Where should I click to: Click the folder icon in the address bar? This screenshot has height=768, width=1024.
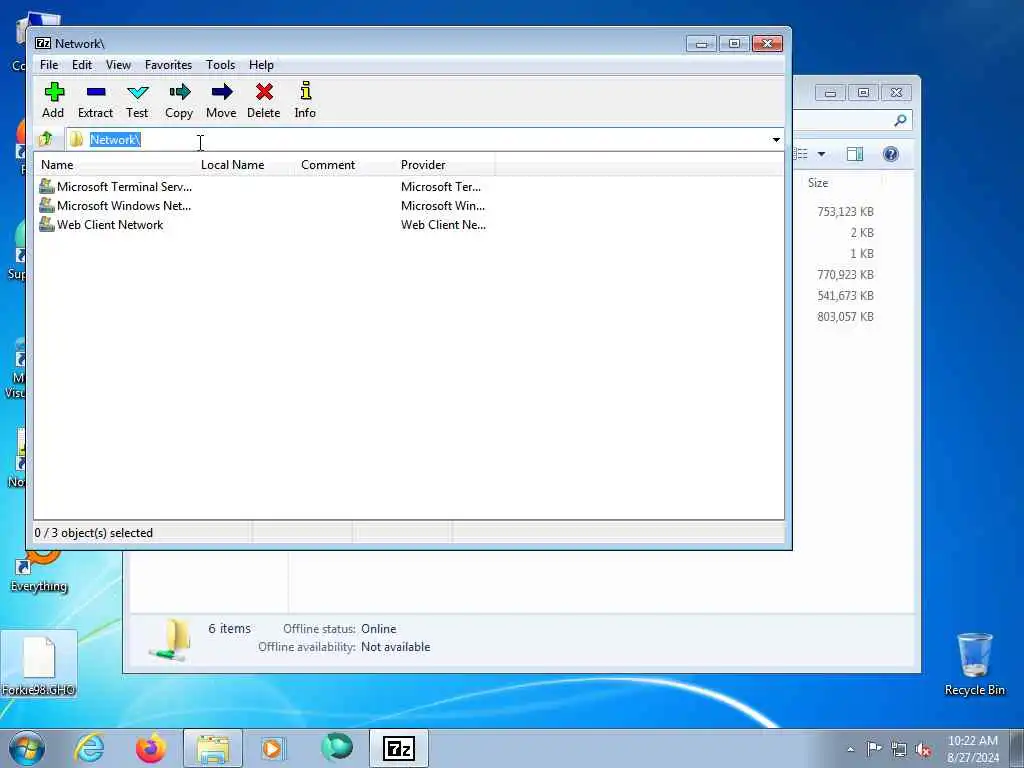(76, 139)
